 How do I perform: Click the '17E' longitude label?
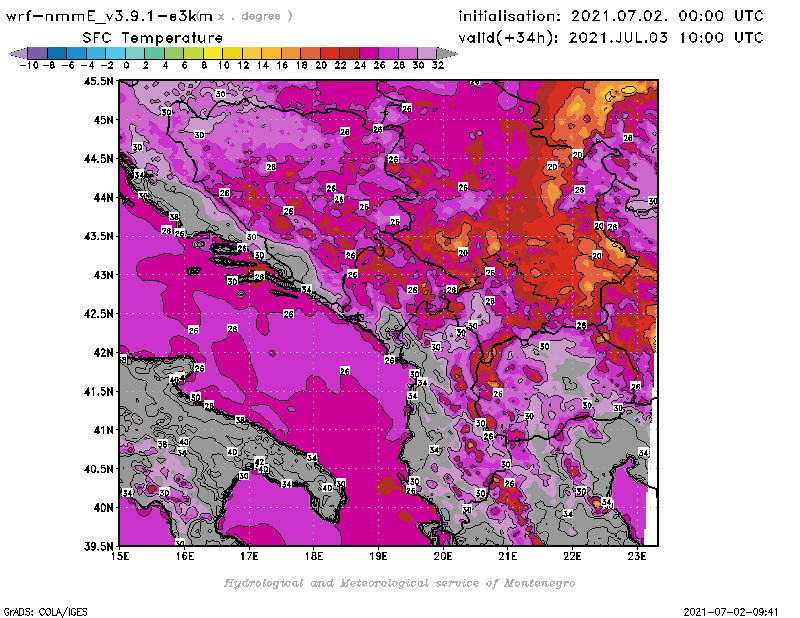[249, 556]
